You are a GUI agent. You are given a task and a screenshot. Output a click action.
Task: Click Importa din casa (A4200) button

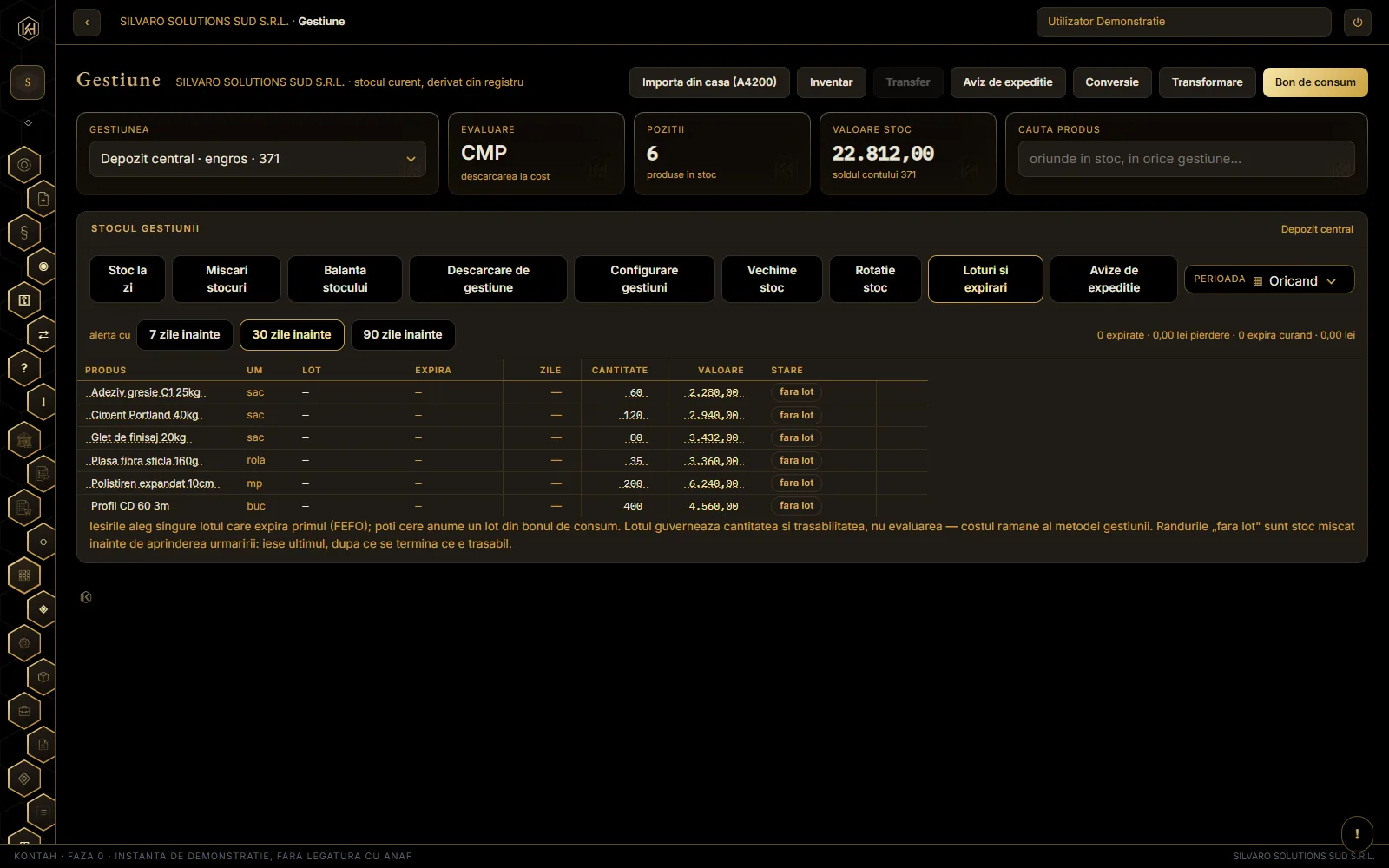pos(709,82)
